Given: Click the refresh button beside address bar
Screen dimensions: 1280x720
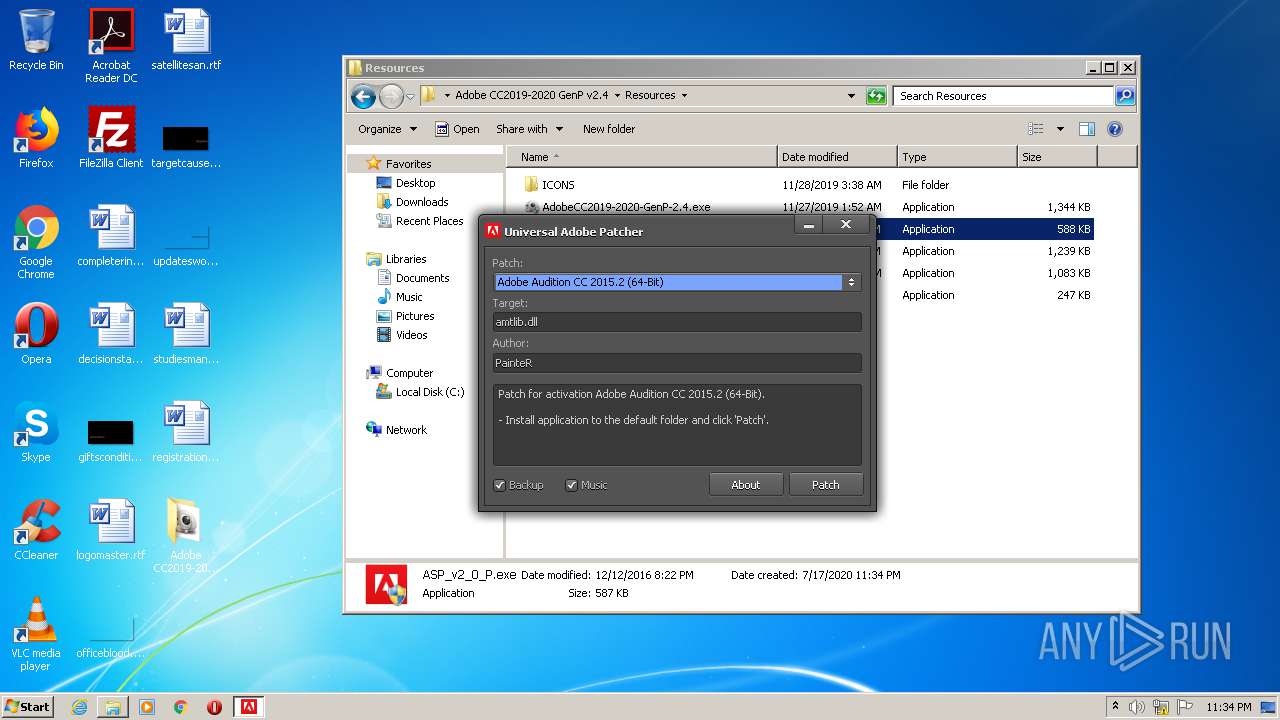Looking at the screenshot, I should coord(876,96).
